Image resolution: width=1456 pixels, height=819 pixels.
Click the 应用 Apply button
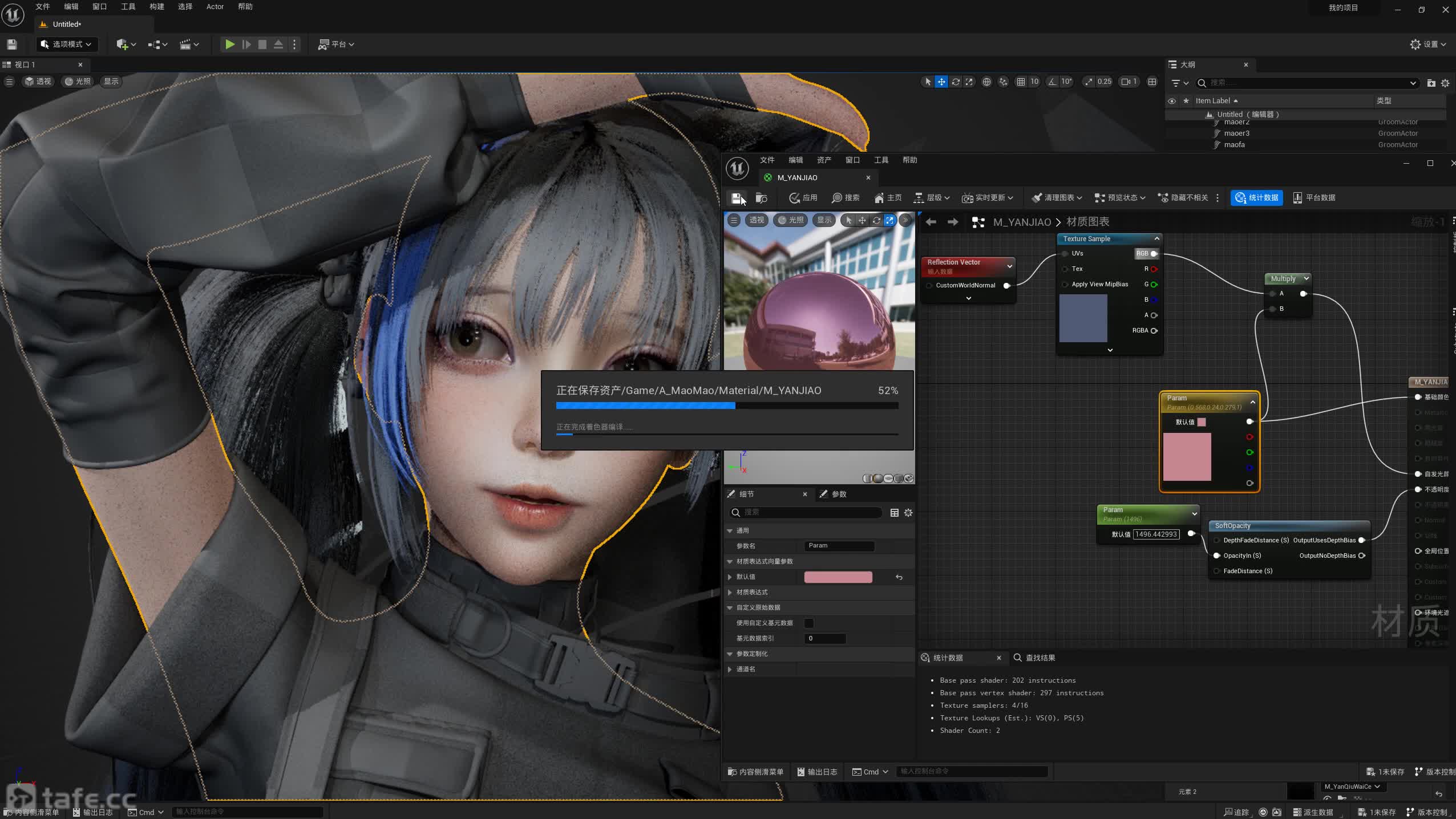(x=803, y=198)
